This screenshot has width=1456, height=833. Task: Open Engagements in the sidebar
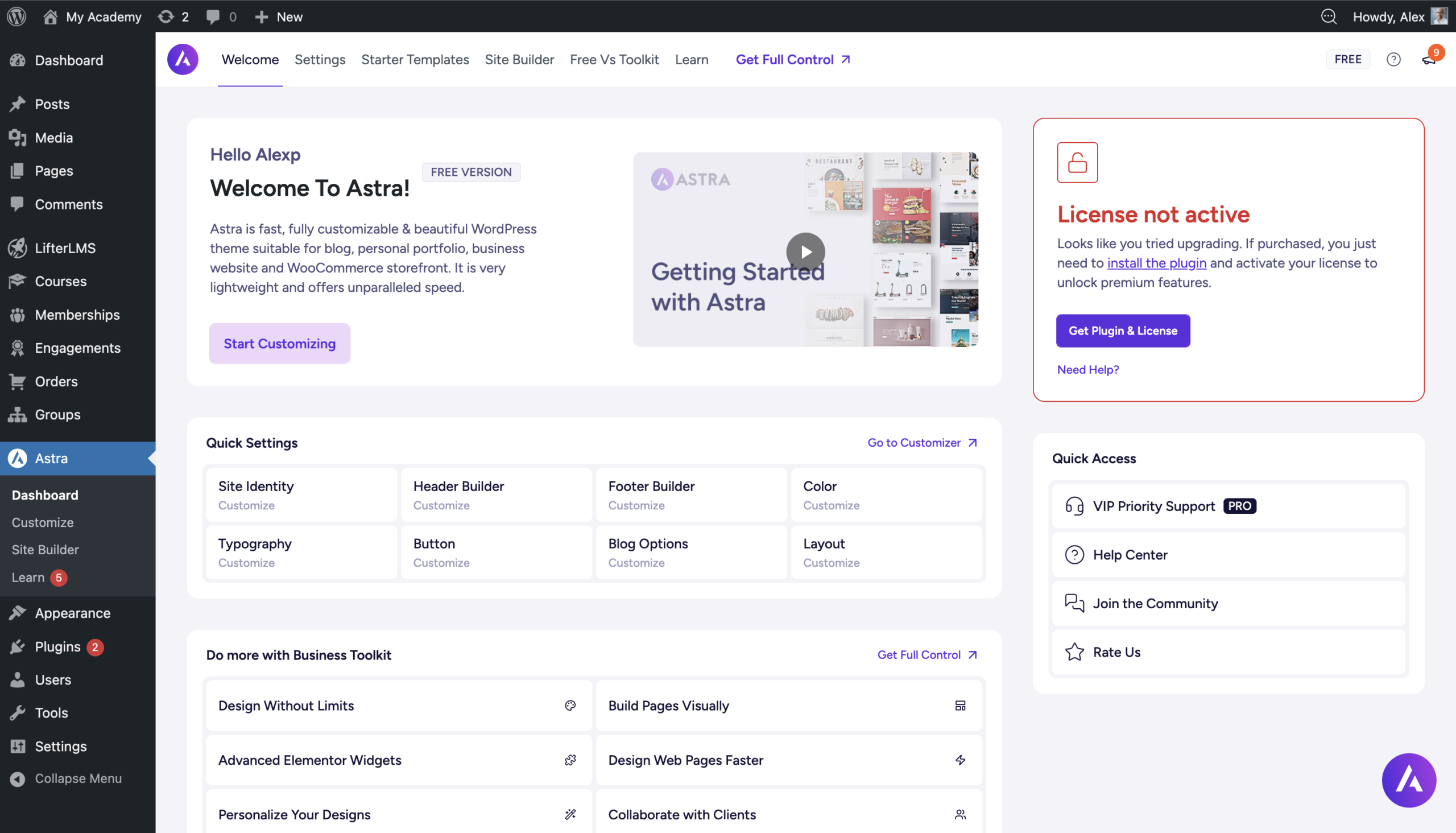pos(78,348)
